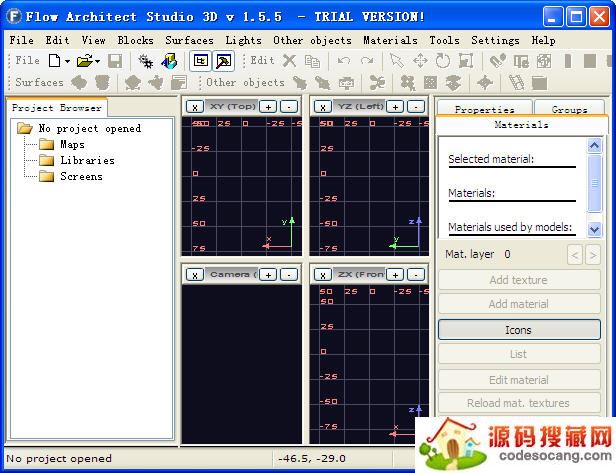Click the Undo arrow icon

pos(344,61)
